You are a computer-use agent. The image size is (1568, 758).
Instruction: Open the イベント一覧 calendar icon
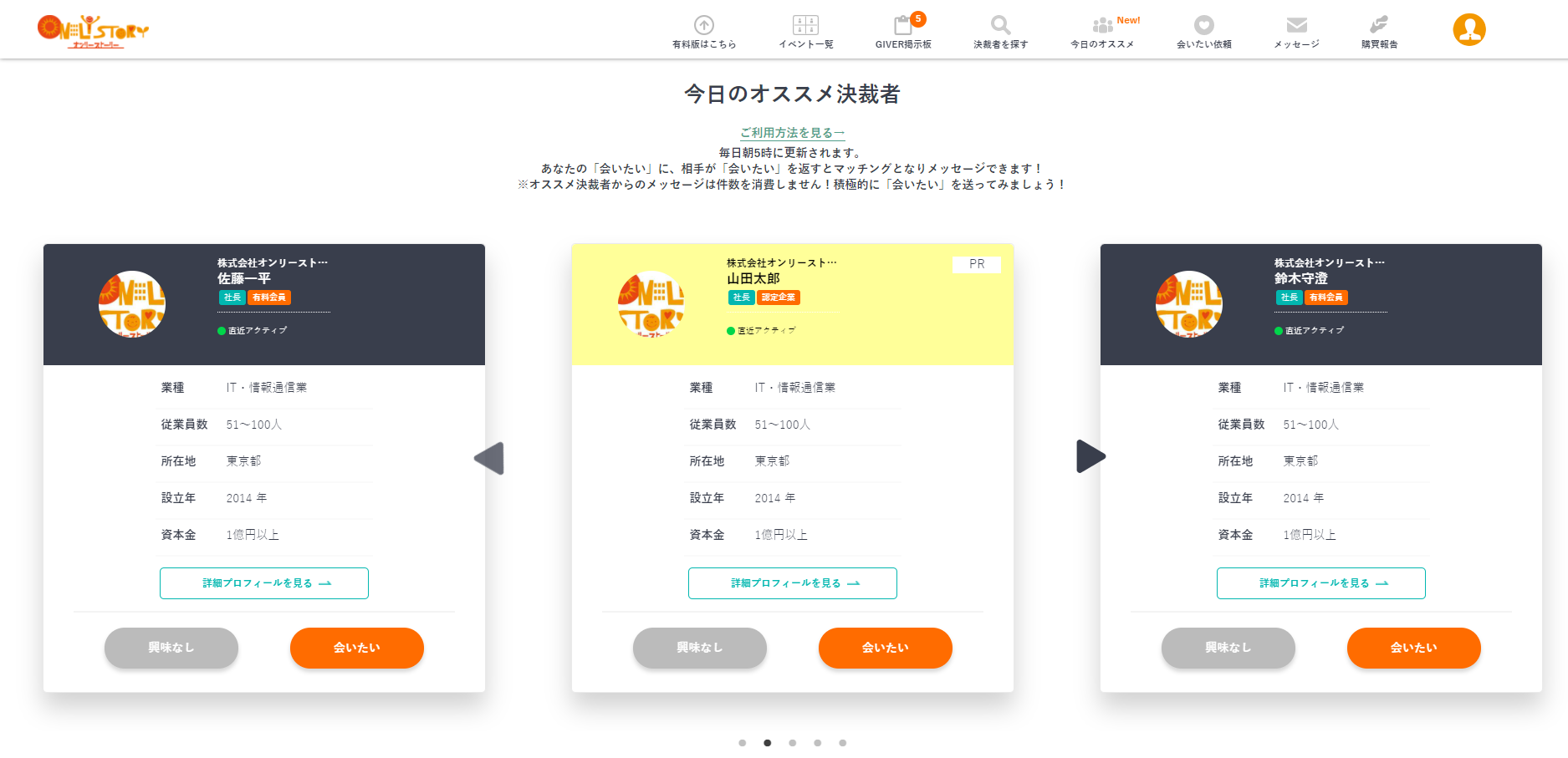[805, 25]
